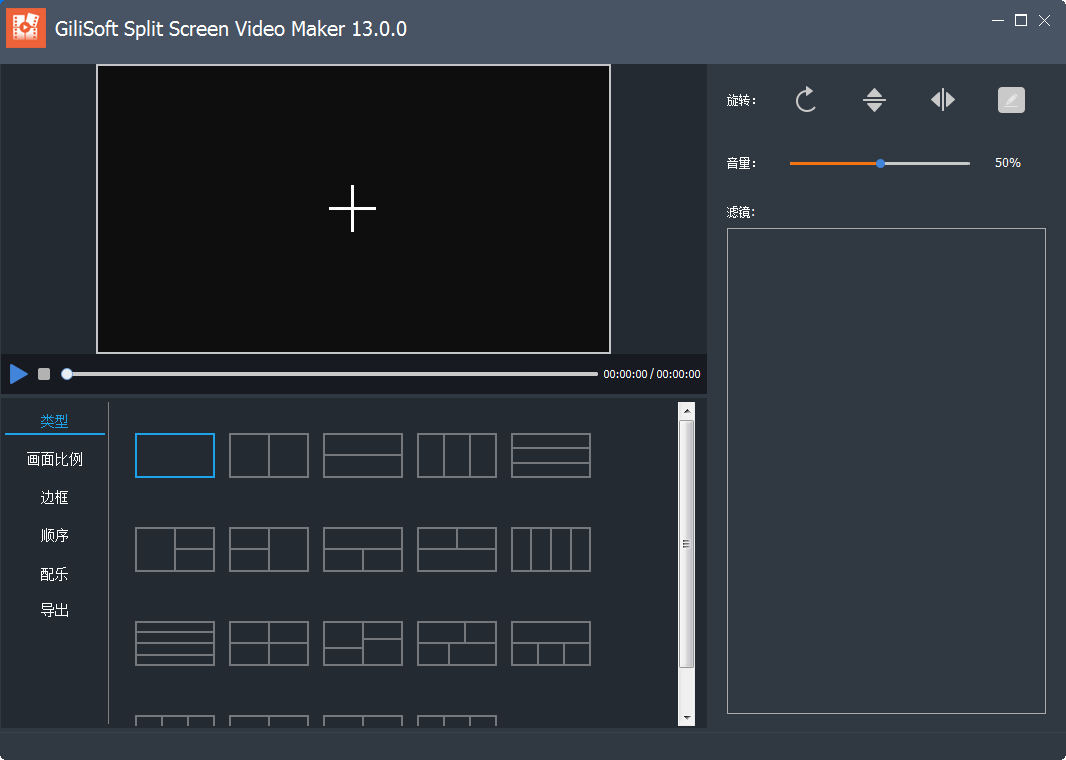1066x760 pixels.
Task: Select the three-column layout
Action: (456, 455)
